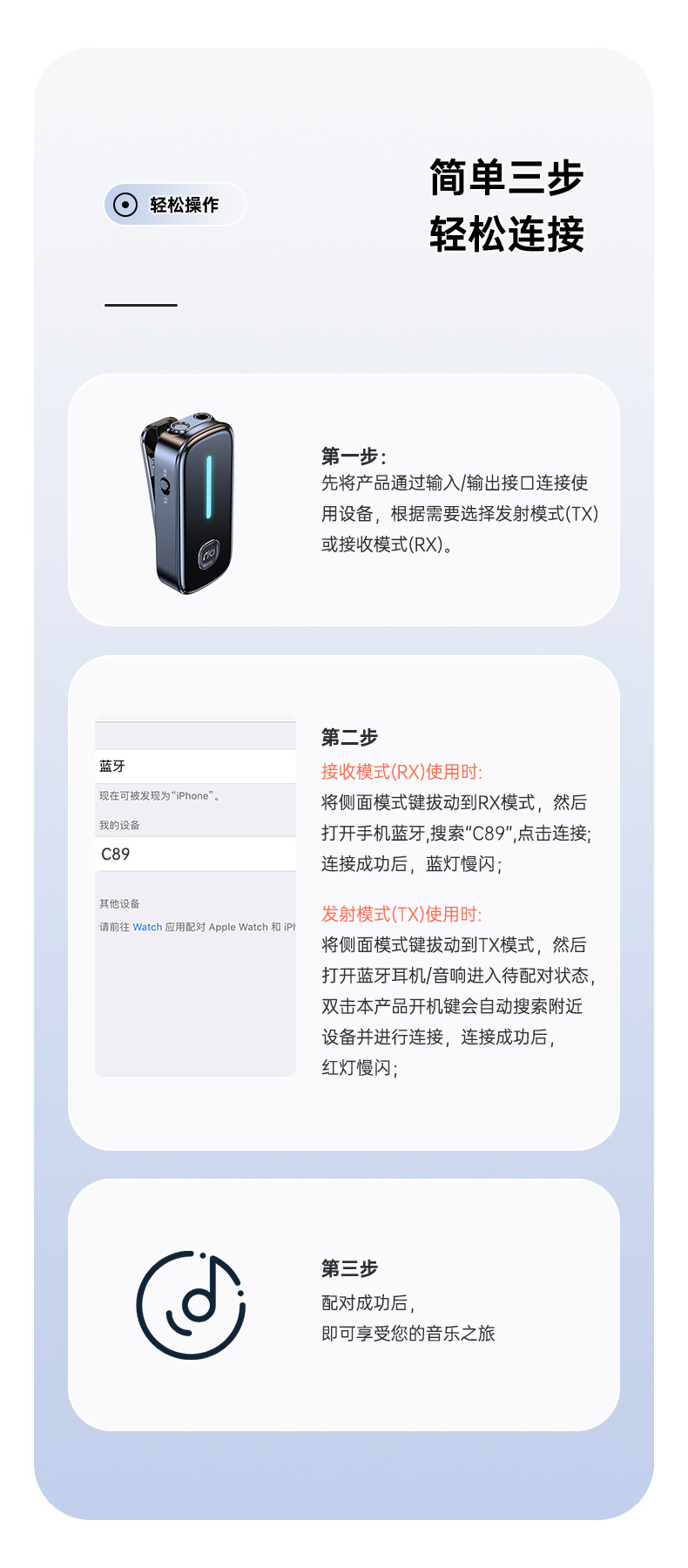Screen dimensions: 688x1568
Task: Click the red 发射模式(TX)使用时 heading
Action: [x=401, y=913]
